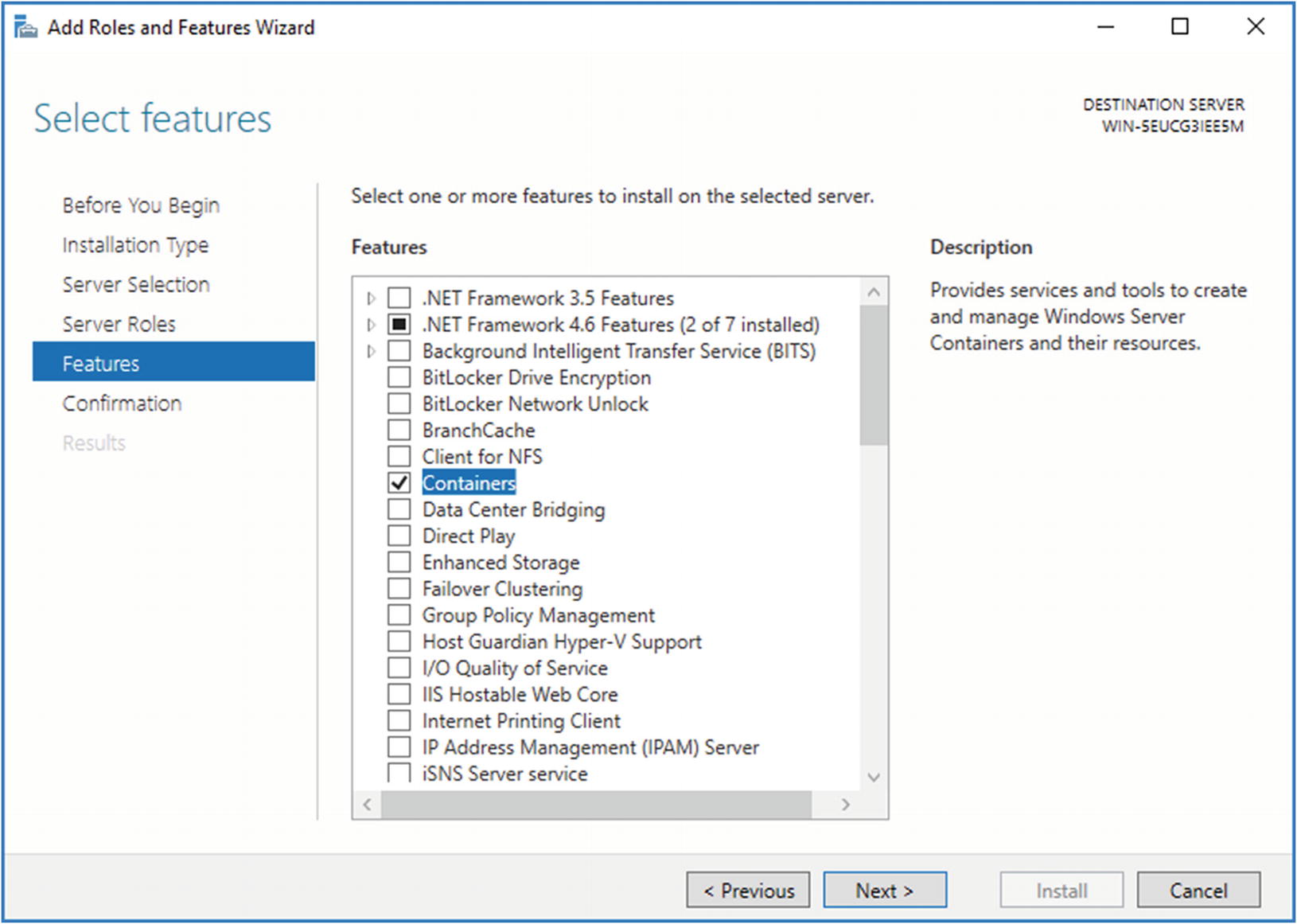Viewport: 1297px width, 924px height.
Task: Click the horizontal scroll-left arrow
Action: pyautogui.click(x=367, y=805)
